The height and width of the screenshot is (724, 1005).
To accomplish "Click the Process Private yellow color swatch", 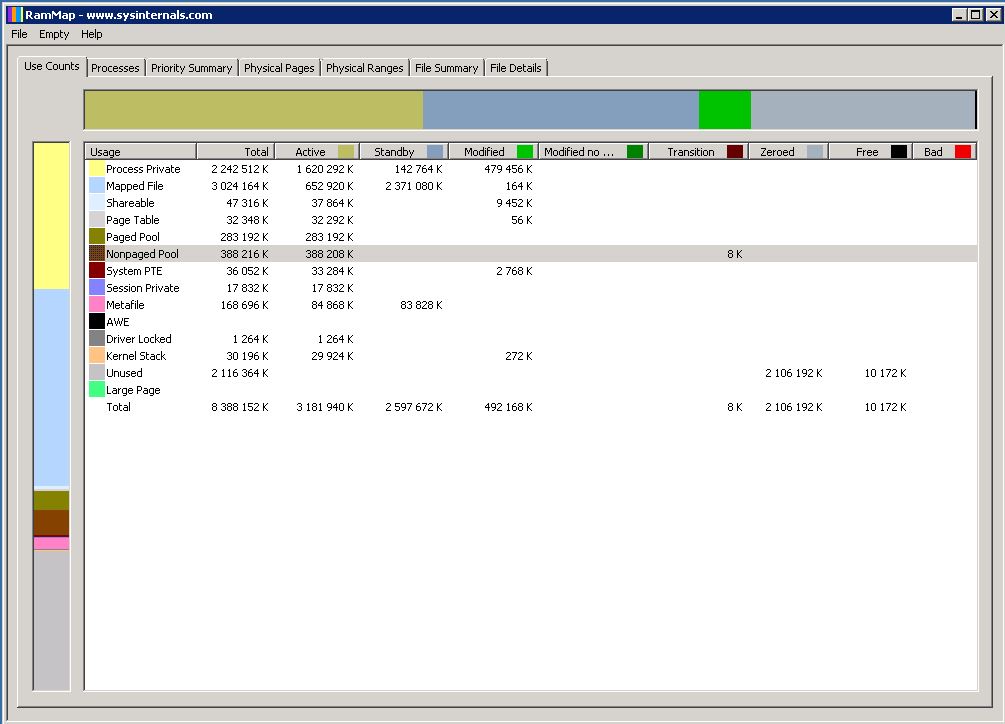I will (97, 169).
